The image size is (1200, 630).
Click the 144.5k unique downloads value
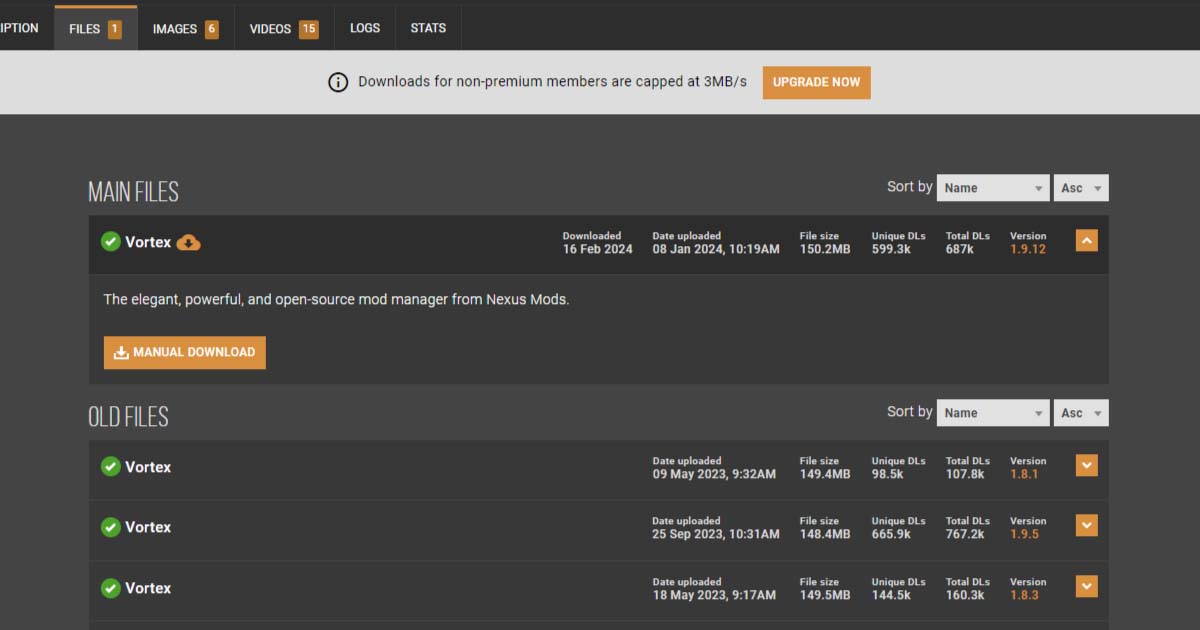point(891,595)
